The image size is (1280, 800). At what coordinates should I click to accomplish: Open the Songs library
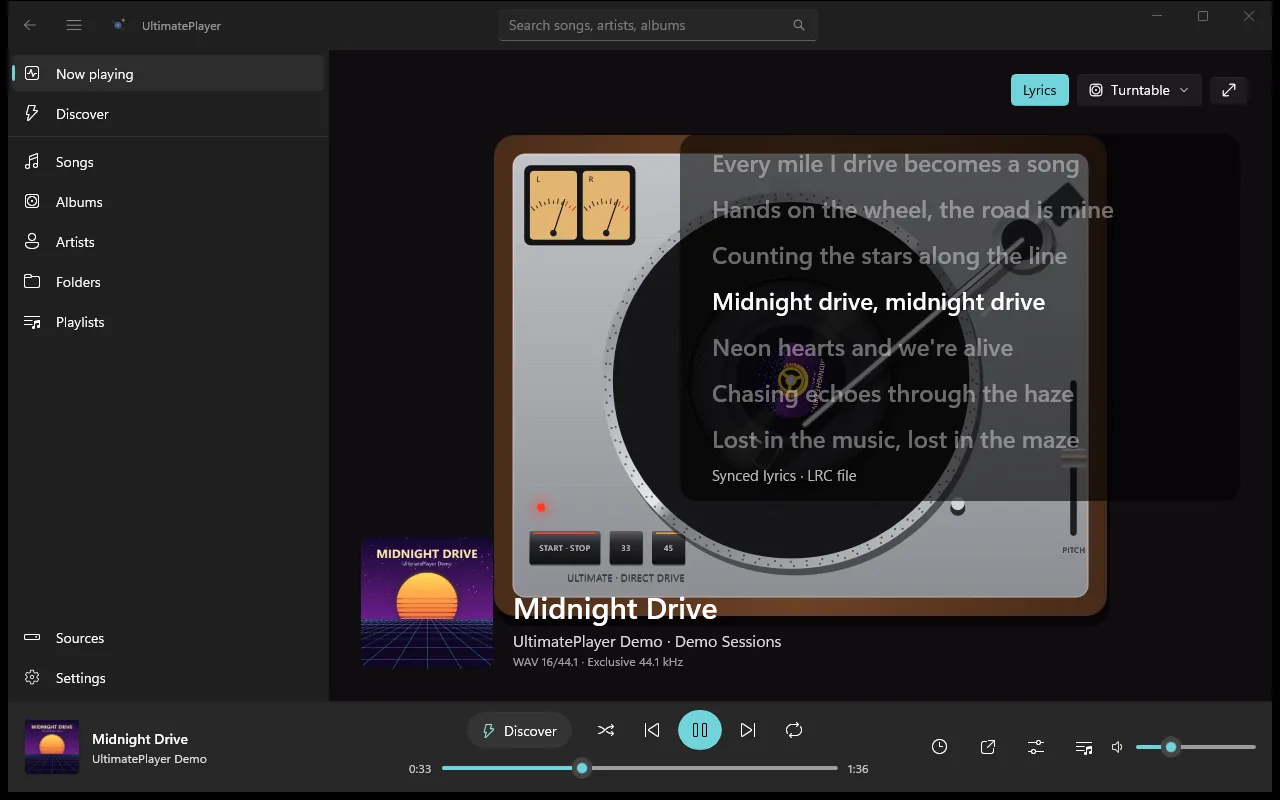click(x=168, y=162)
